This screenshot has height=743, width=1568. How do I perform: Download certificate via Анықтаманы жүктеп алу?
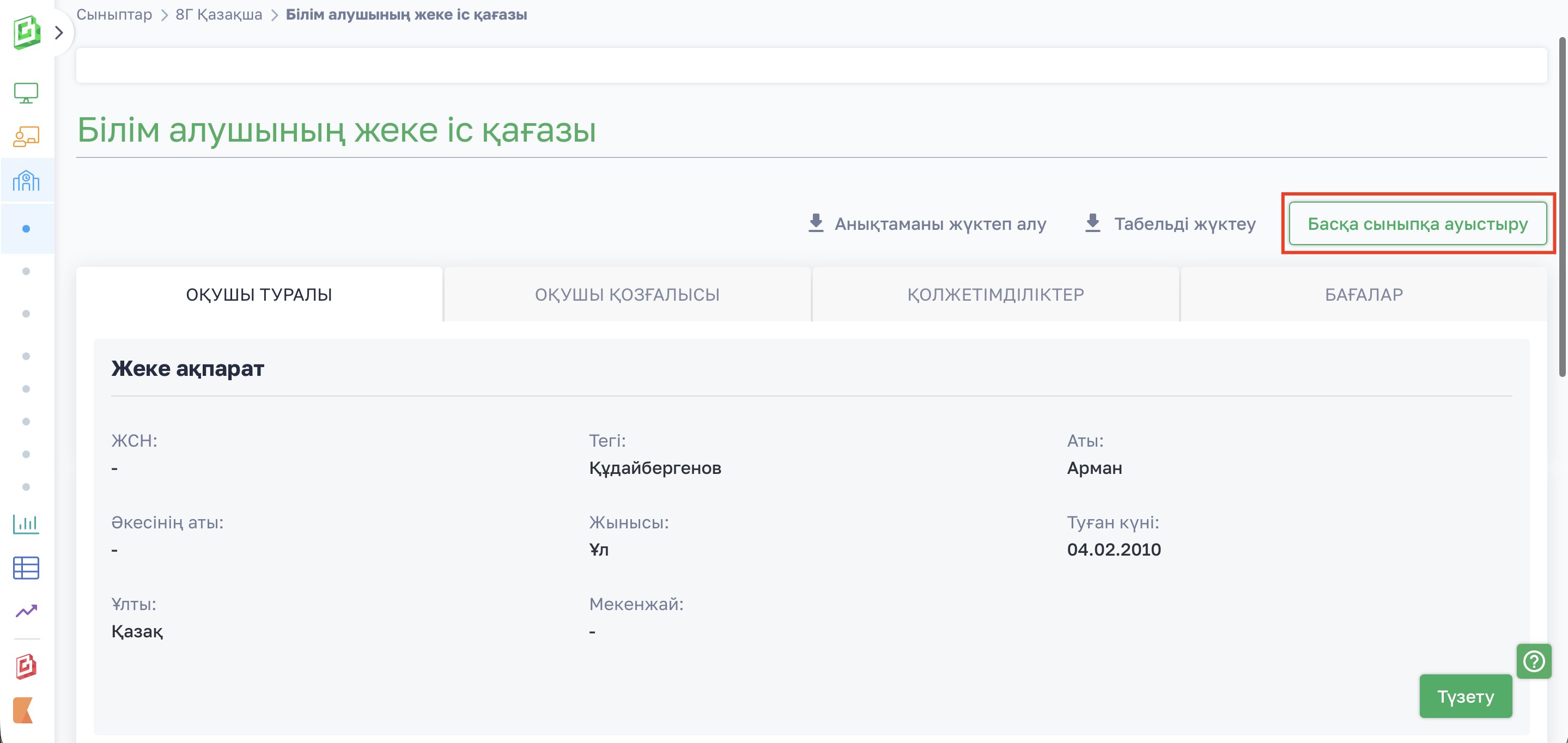[x=927, y=224]
